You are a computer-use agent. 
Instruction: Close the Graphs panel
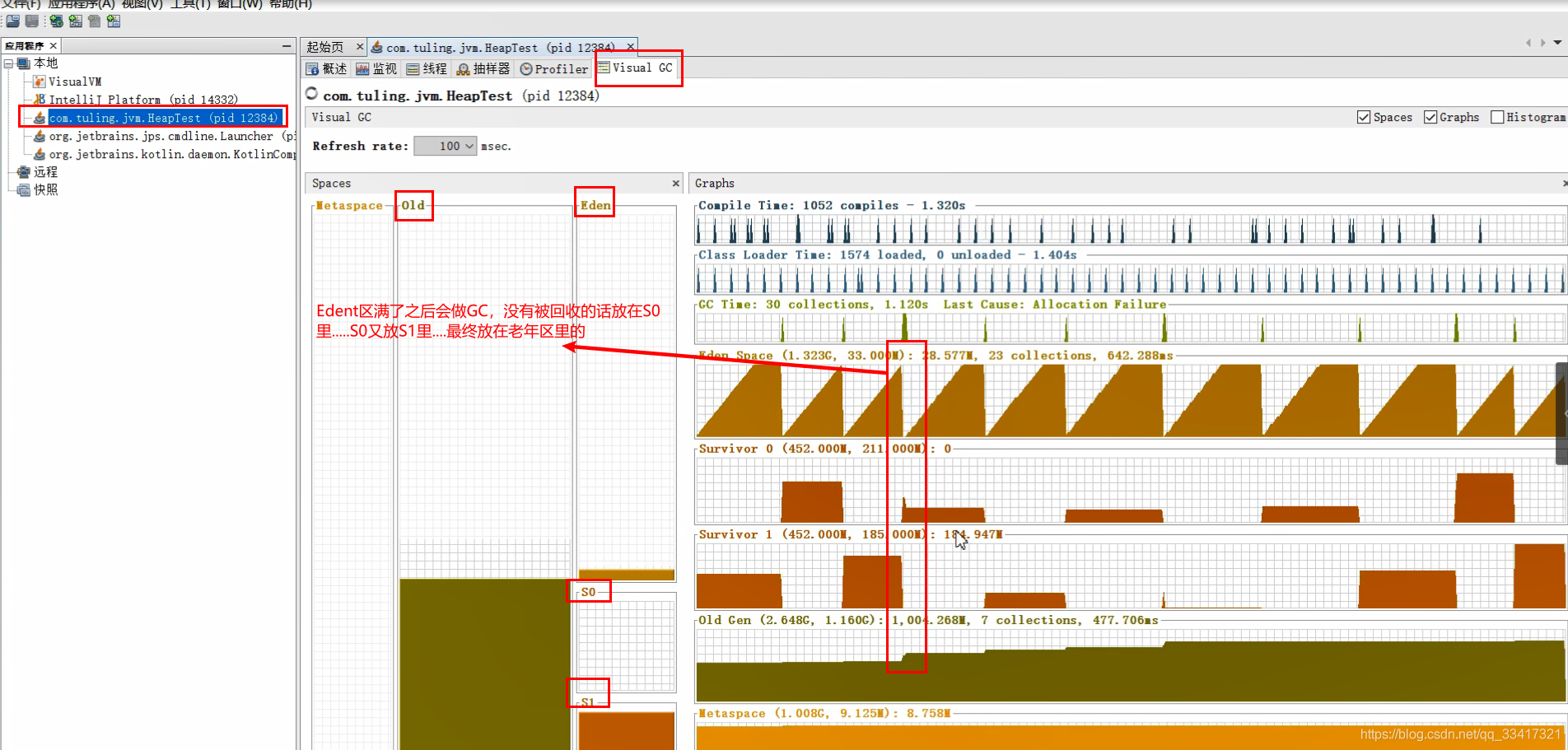point(1564,184)
